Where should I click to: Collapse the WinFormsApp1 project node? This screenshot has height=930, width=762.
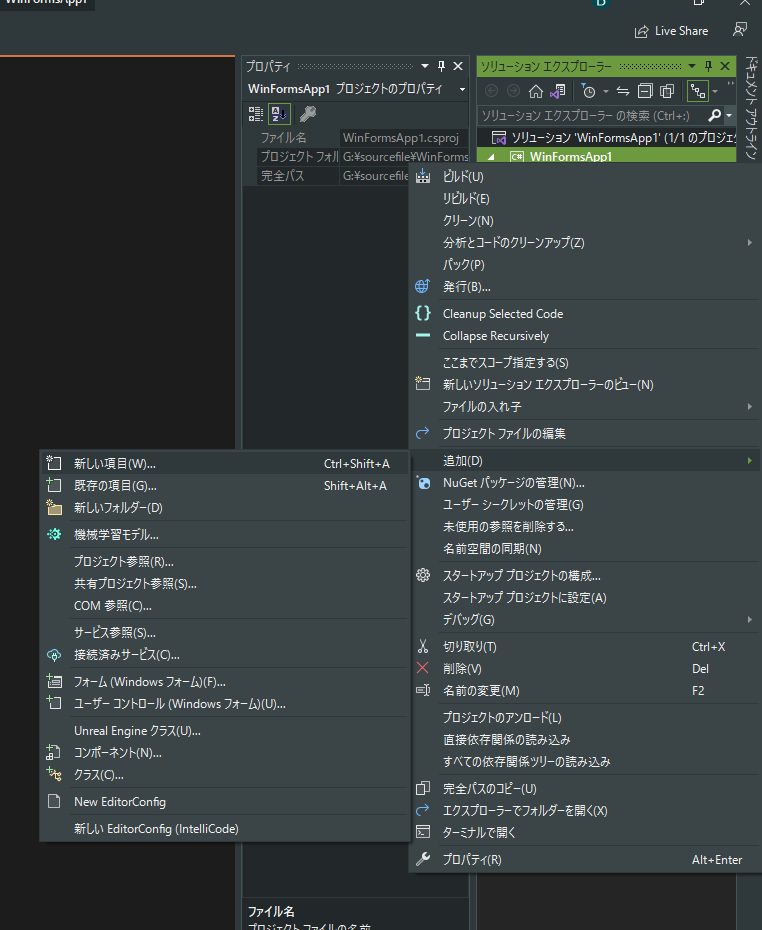pos(491,157)
